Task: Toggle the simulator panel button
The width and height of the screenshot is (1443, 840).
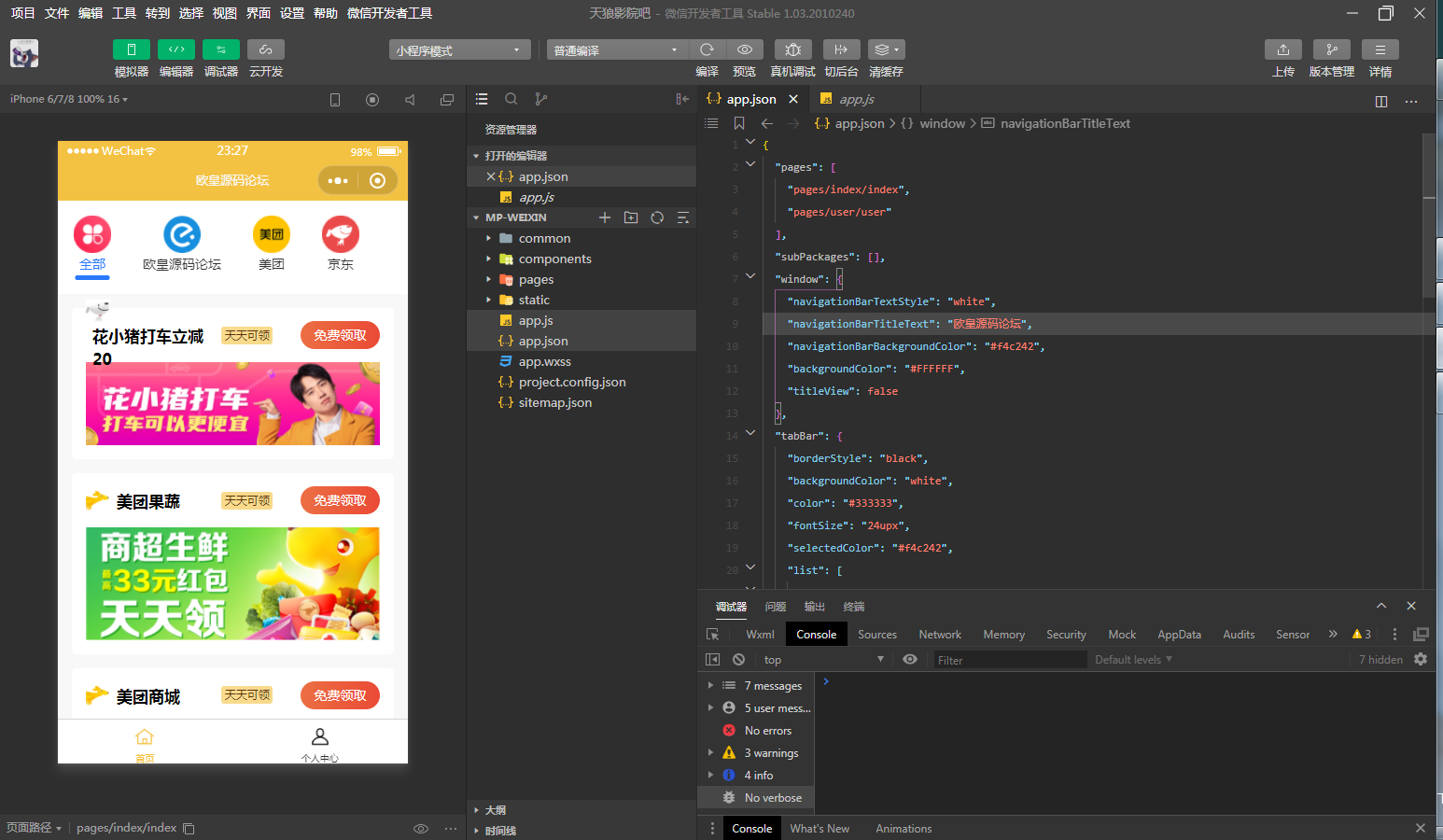Action: click(132, 49)
